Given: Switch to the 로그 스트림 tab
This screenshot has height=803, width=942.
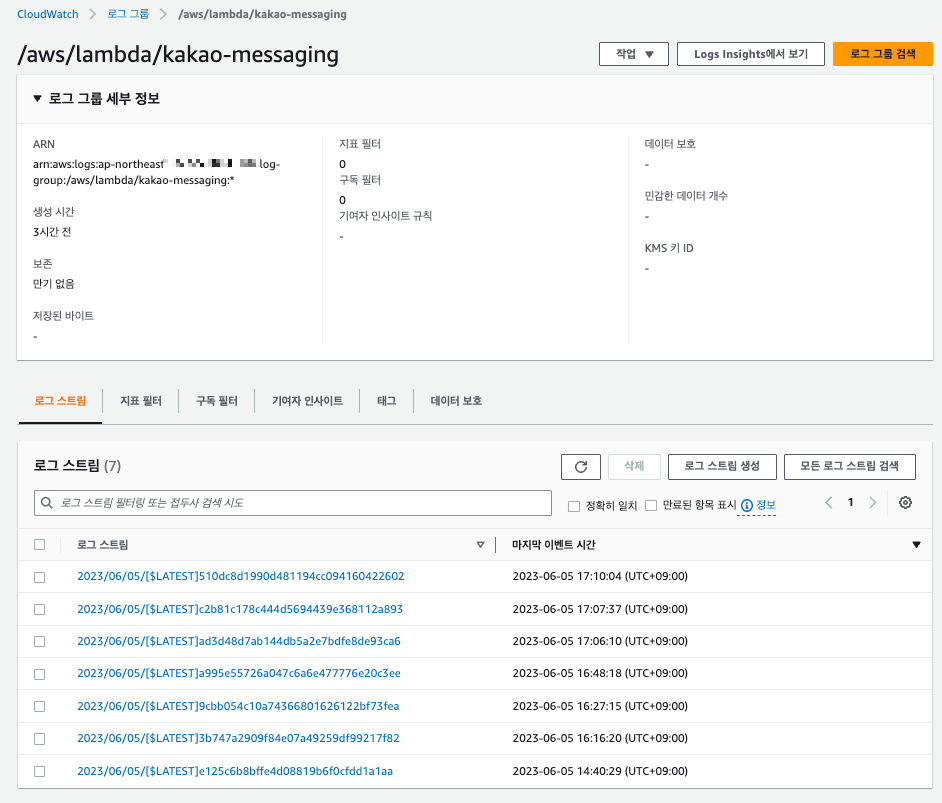Looking at the screenshot, I should (60, 401).
